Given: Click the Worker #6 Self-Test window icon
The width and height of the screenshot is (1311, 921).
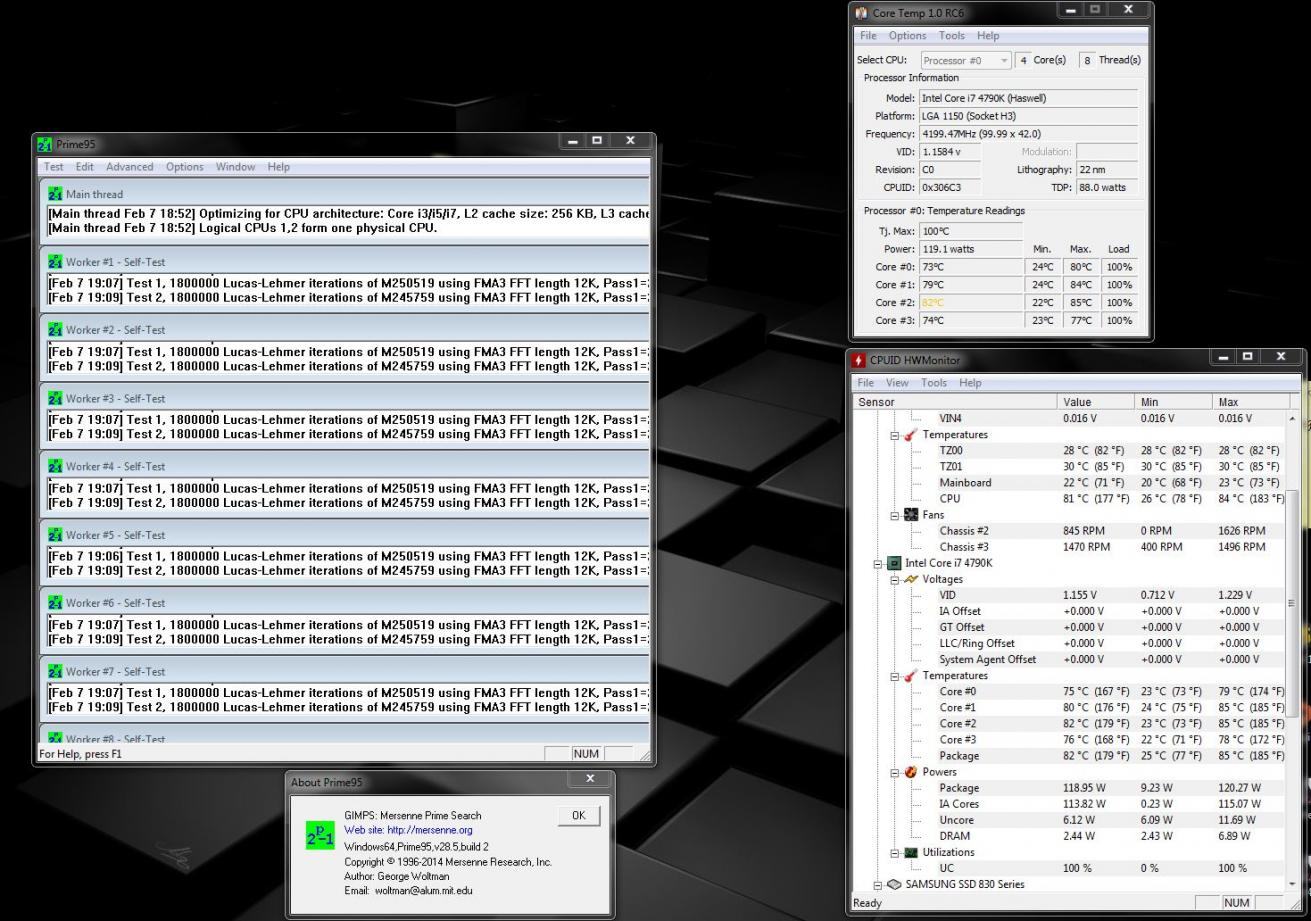Looking at the screenshot, I should coord(56,603).
